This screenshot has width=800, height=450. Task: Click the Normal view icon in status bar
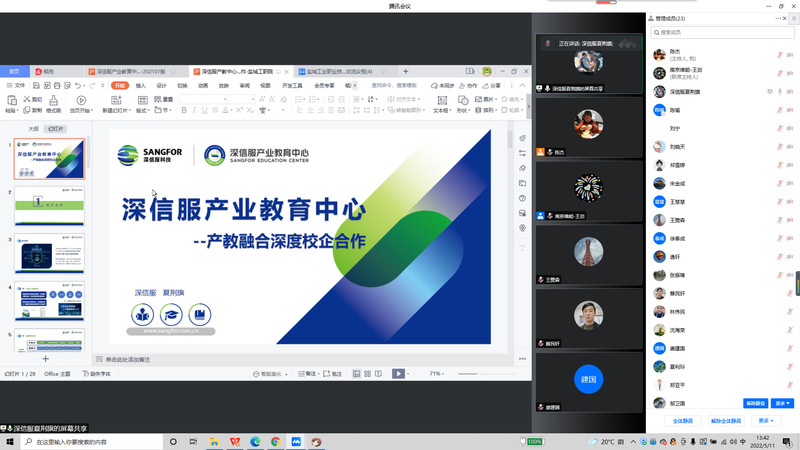357,374
